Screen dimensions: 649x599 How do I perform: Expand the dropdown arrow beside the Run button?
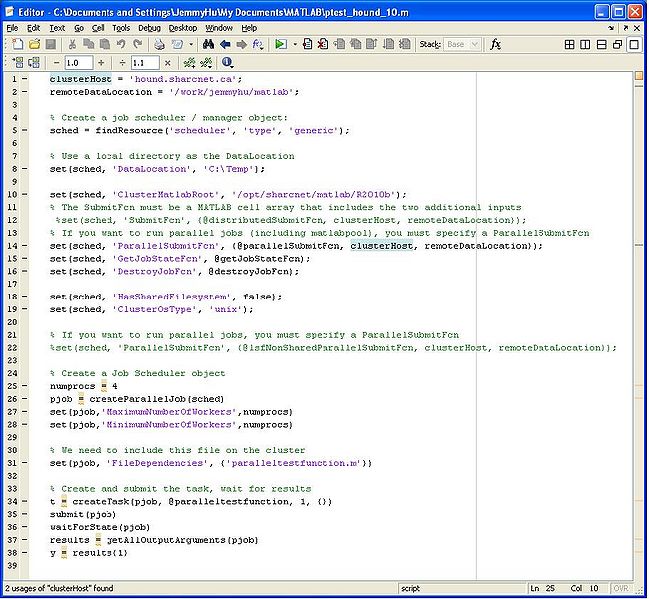tap(294, 45)
